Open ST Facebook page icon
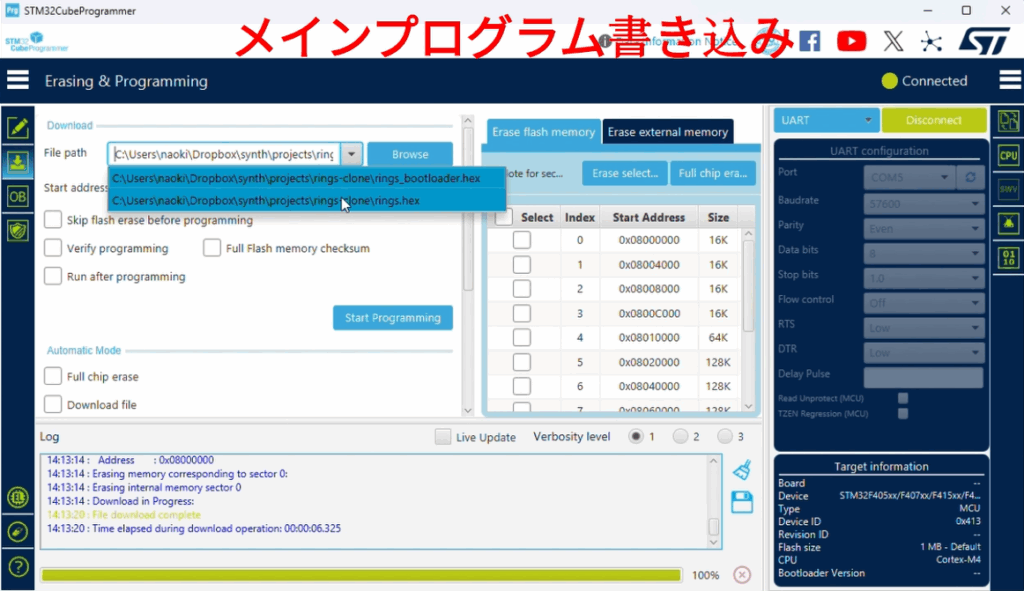This screenshot has width=1024, height=591. pyautogui.click(x=810, y=41)
